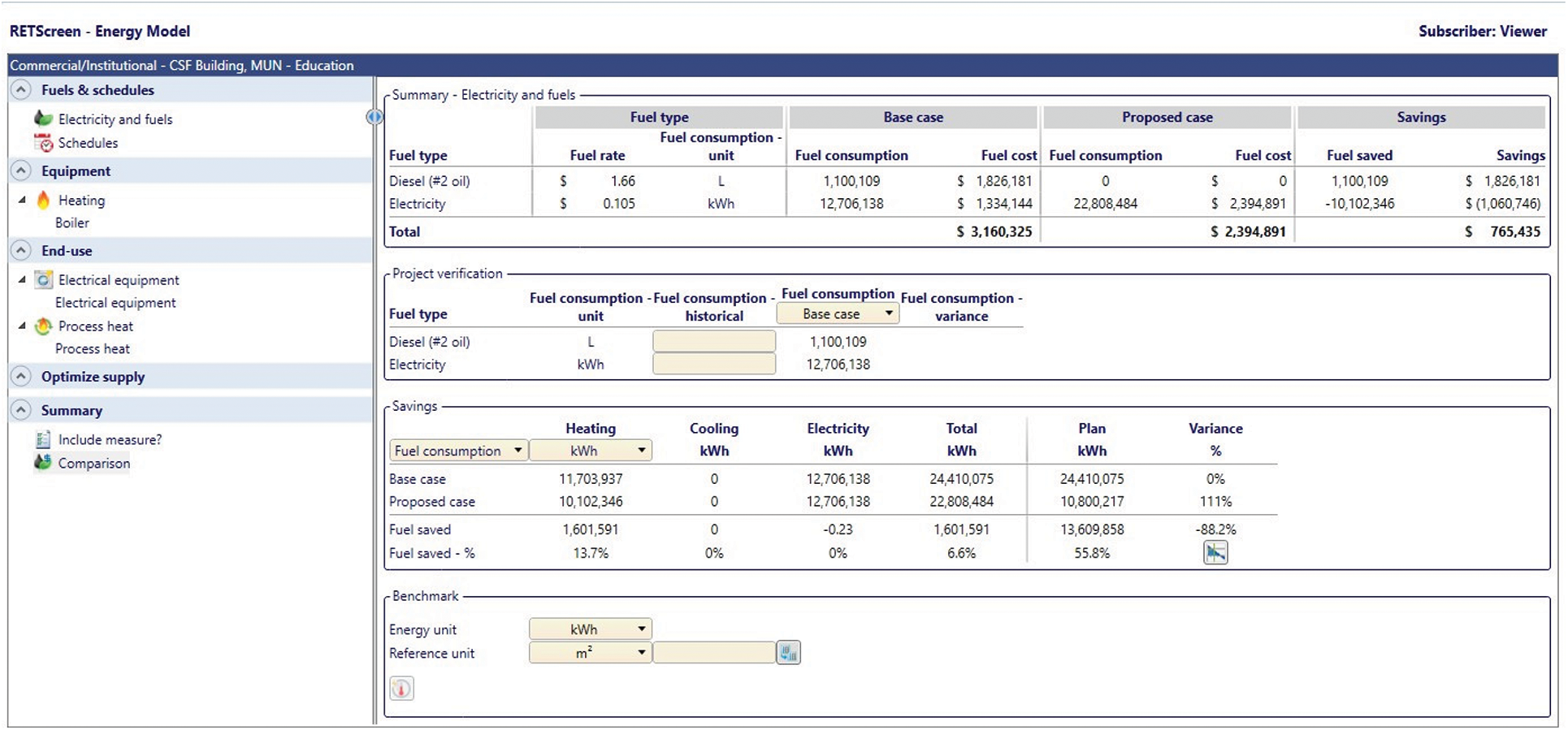Click the reference unit calculator icon
Screen dimensions: 1568x730
coord(788,653)
